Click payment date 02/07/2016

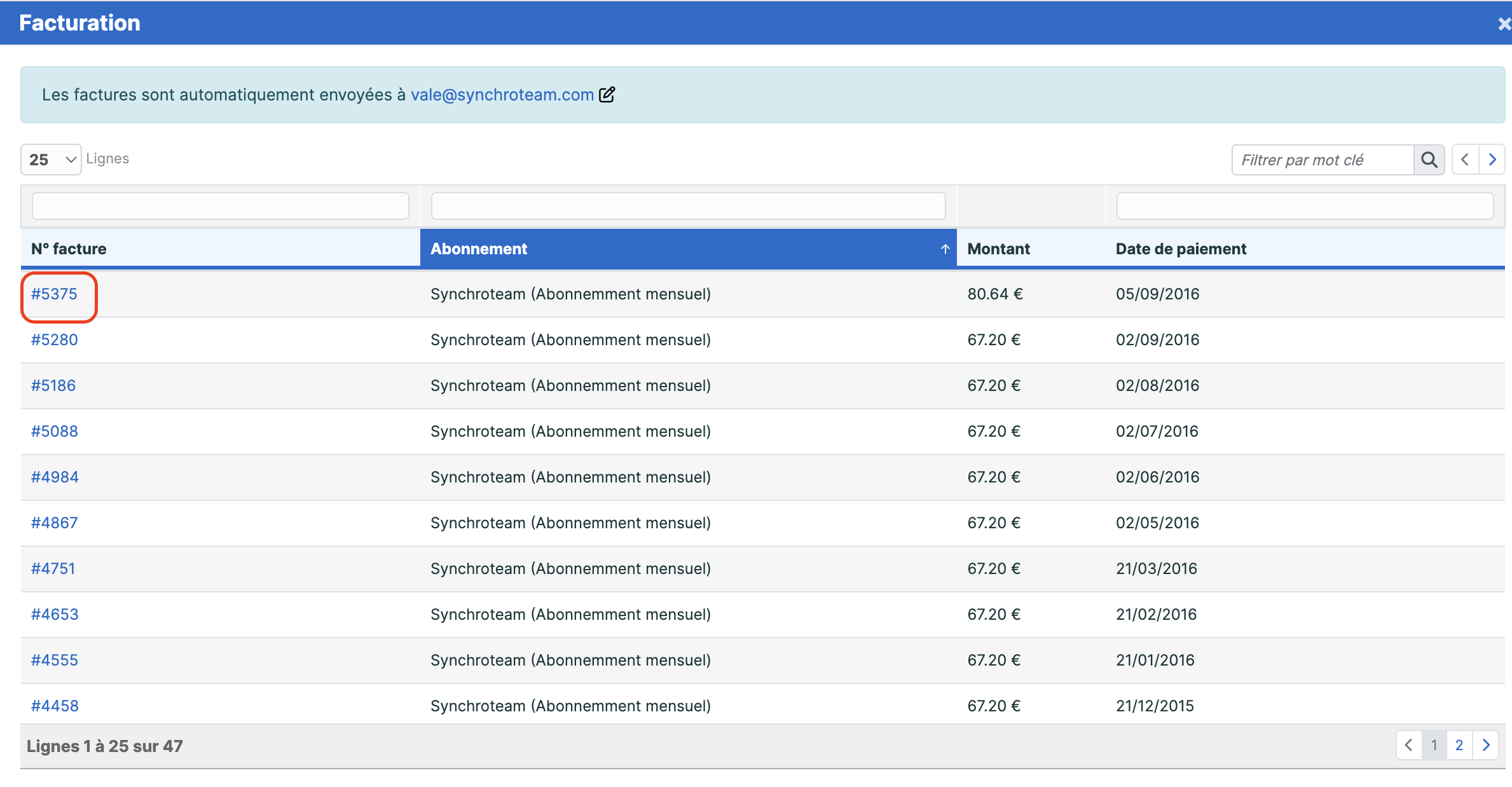click(x=1157, y=432)
